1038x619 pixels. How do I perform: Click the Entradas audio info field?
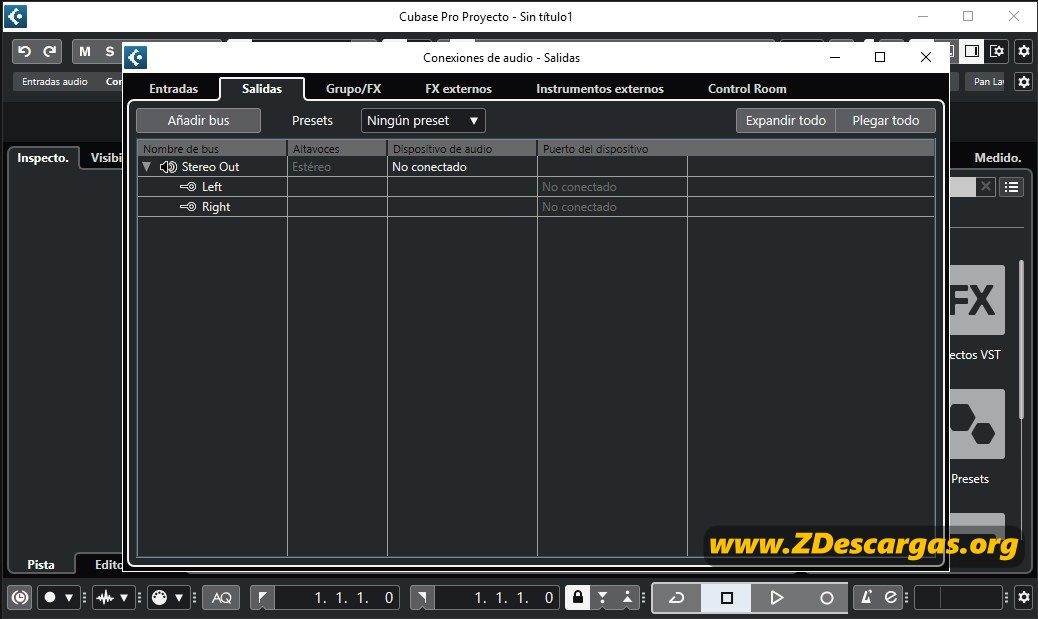55,81
